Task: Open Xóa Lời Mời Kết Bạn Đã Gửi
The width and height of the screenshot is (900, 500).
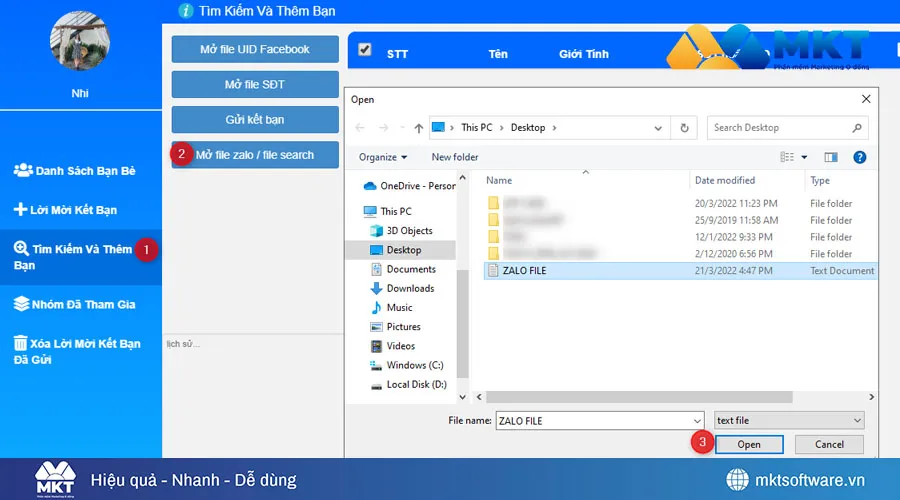Action: [77, 351]
